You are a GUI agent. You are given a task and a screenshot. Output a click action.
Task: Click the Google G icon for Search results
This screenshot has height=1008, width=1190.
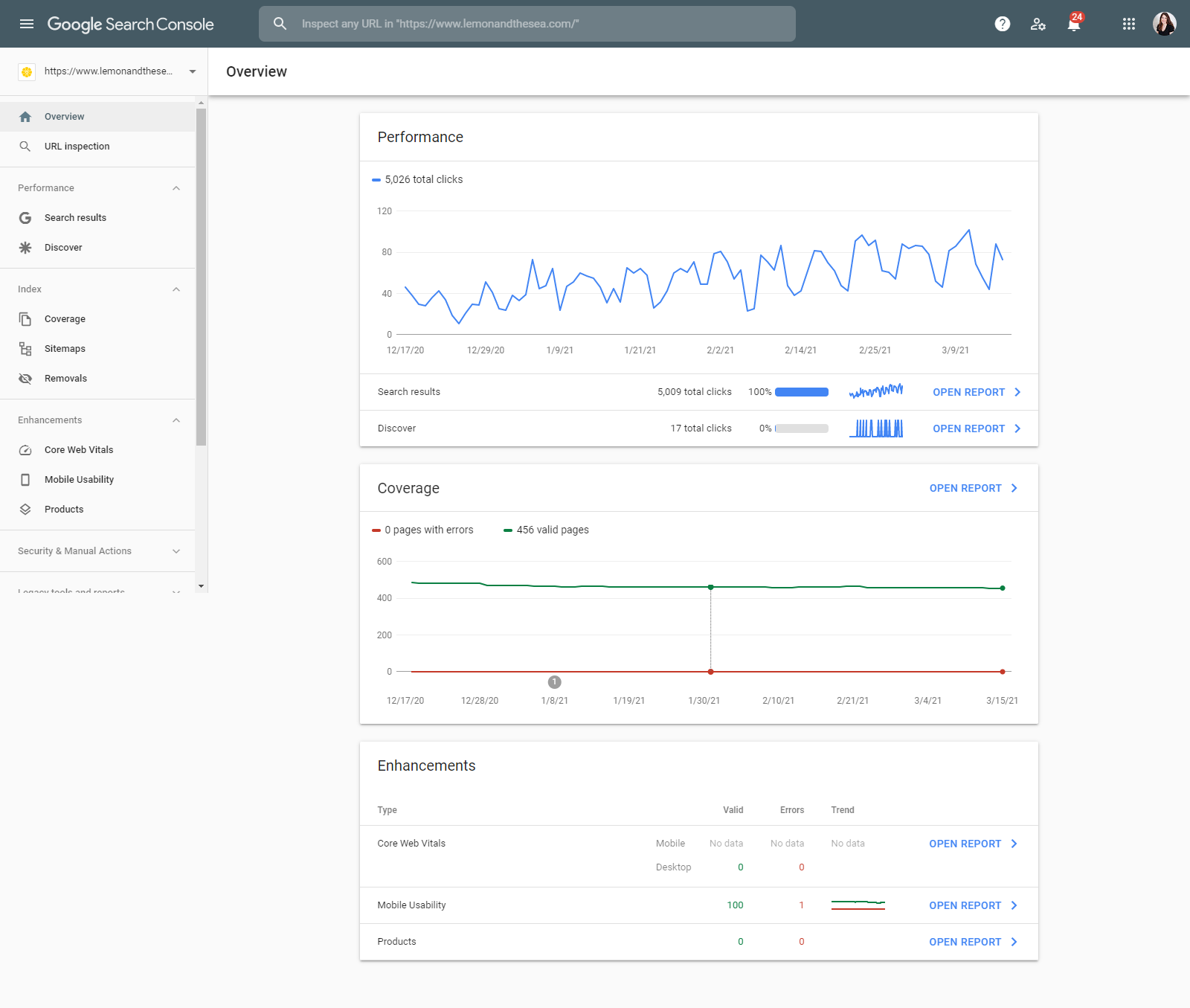click(x=25, y=218)
